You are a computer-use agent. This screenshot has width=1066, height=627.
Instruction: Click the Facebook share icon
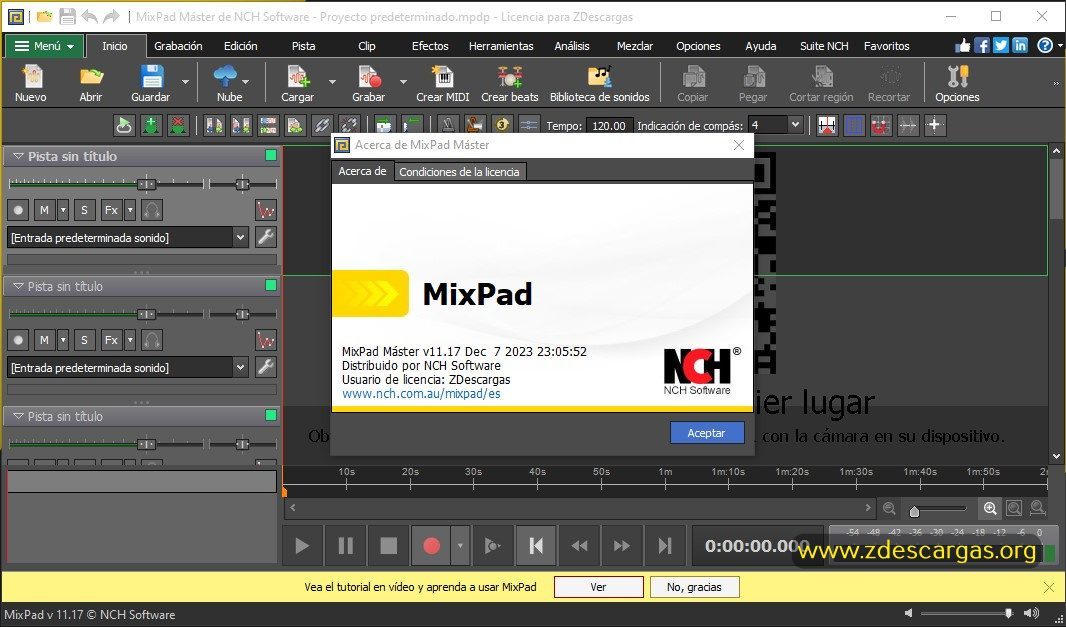(982, 46)
